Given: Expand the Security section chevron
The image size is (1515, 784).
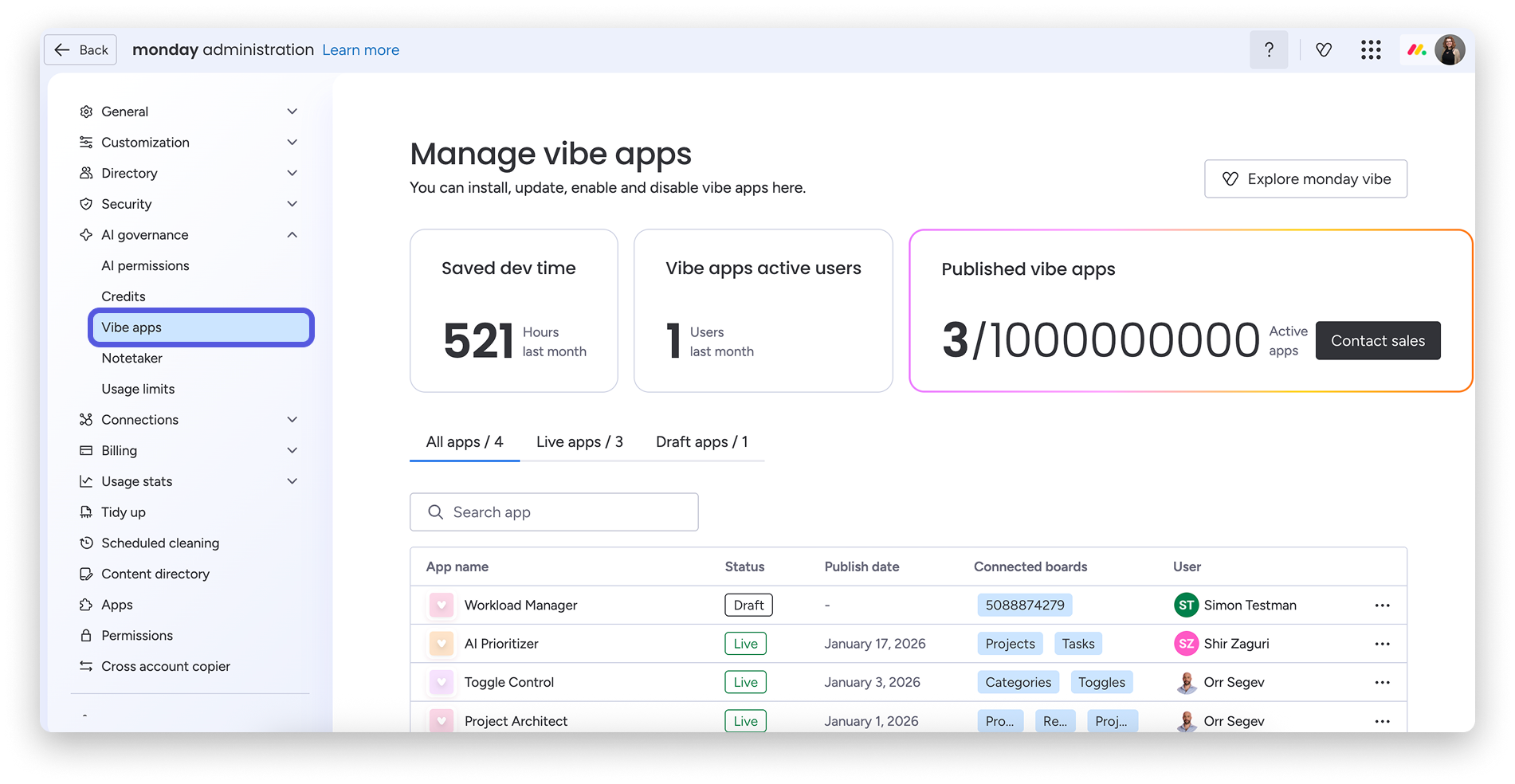Looking at the screenshot, I should tap(292, 204).
